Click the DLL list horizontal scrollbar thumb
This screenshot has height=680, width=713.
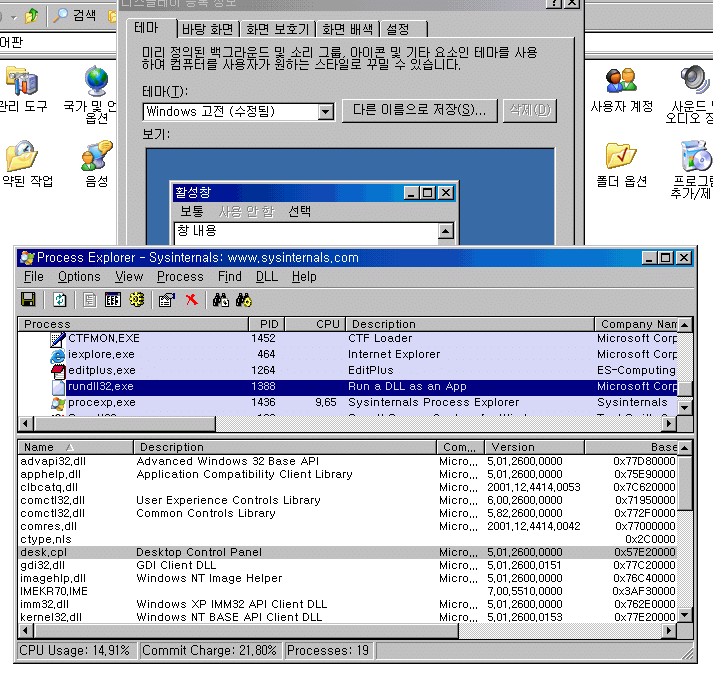[x=247, y=631]
